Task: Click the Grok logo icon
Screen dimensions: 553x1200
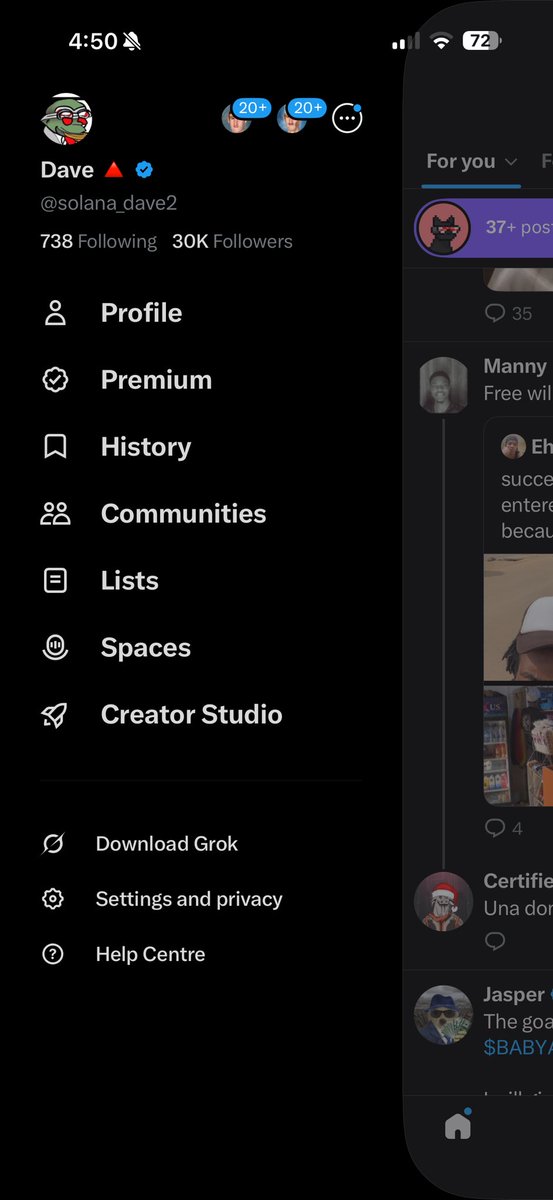Action: [x=53, y=844]
